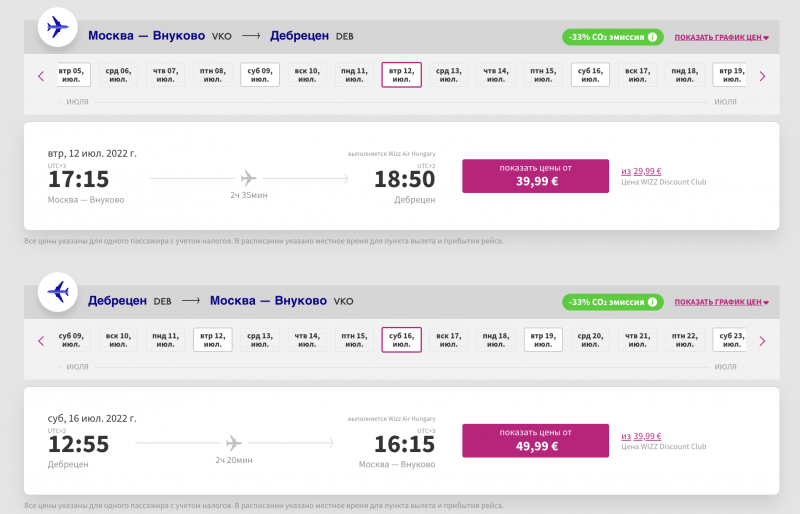Open CO₂ emission info for return flight
The height and width of the screenshot is (514, 800).
[x=653, y=302]
